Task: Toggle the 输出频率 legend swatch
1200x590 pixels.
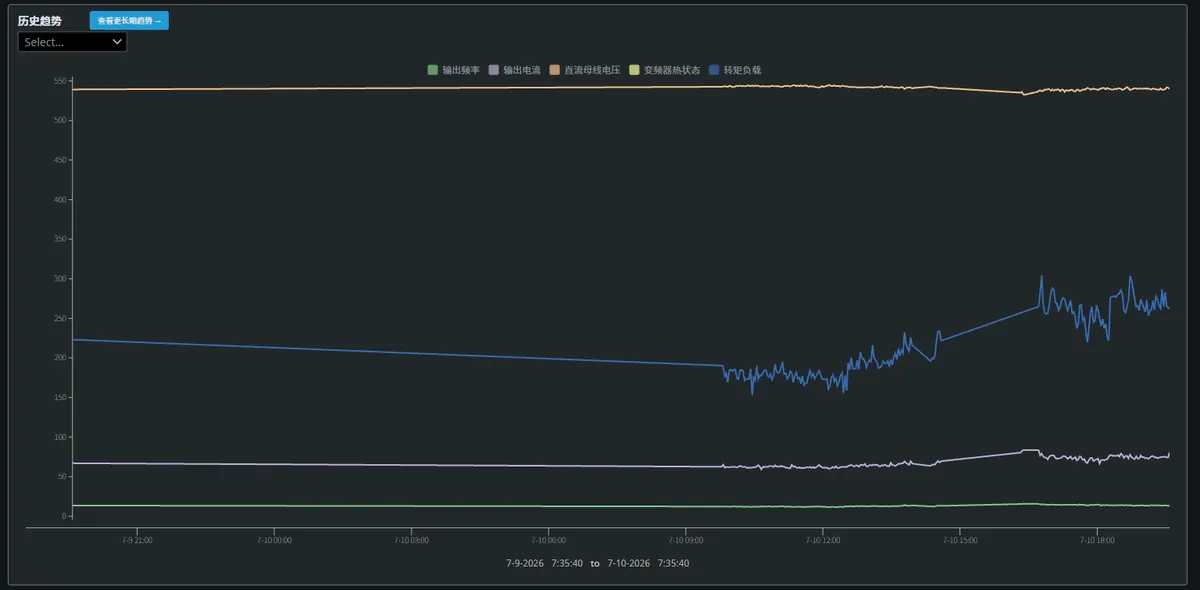Action: click(x=433, y=70)
